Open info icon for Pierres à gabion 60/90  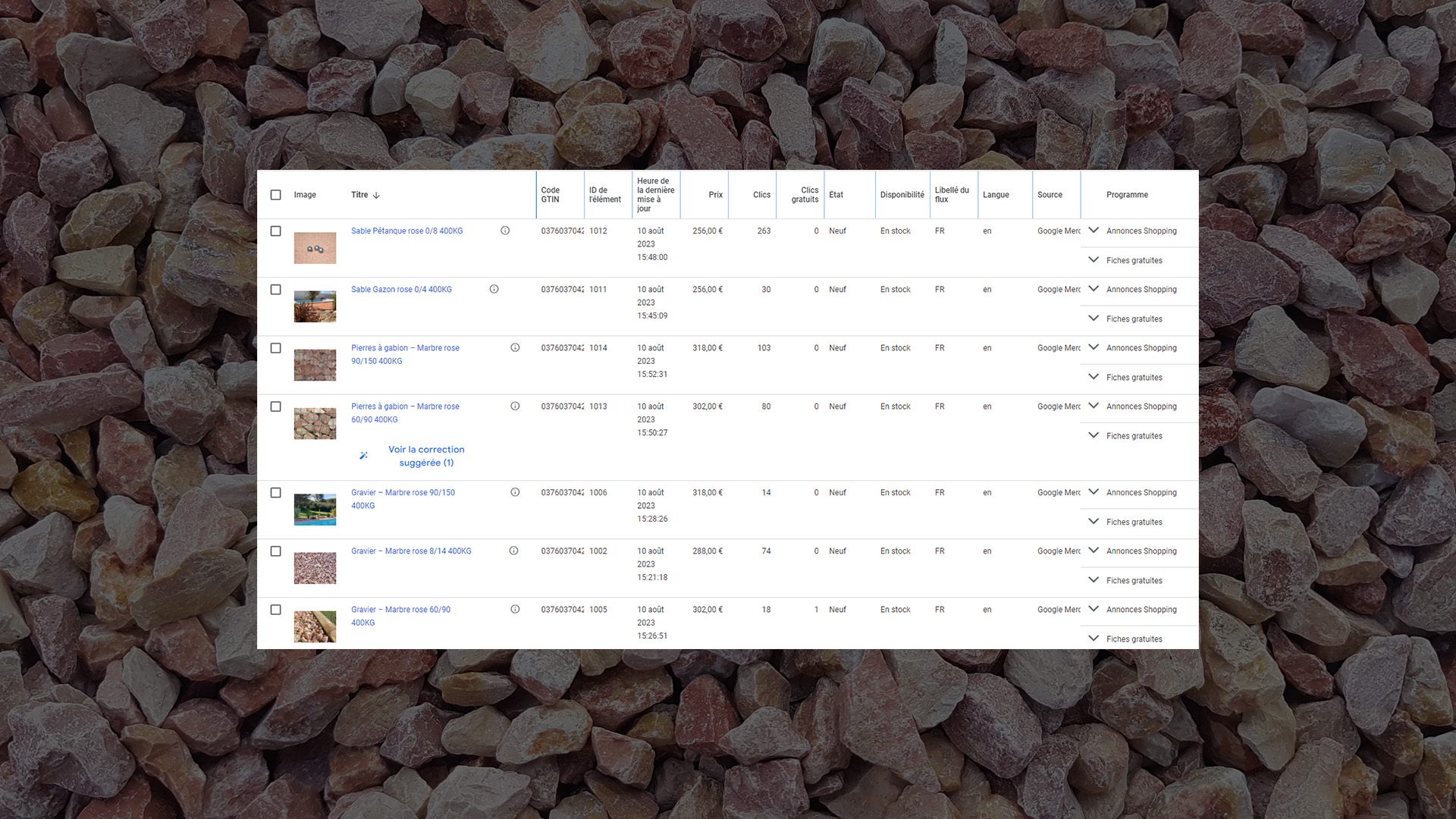(515, 406)
